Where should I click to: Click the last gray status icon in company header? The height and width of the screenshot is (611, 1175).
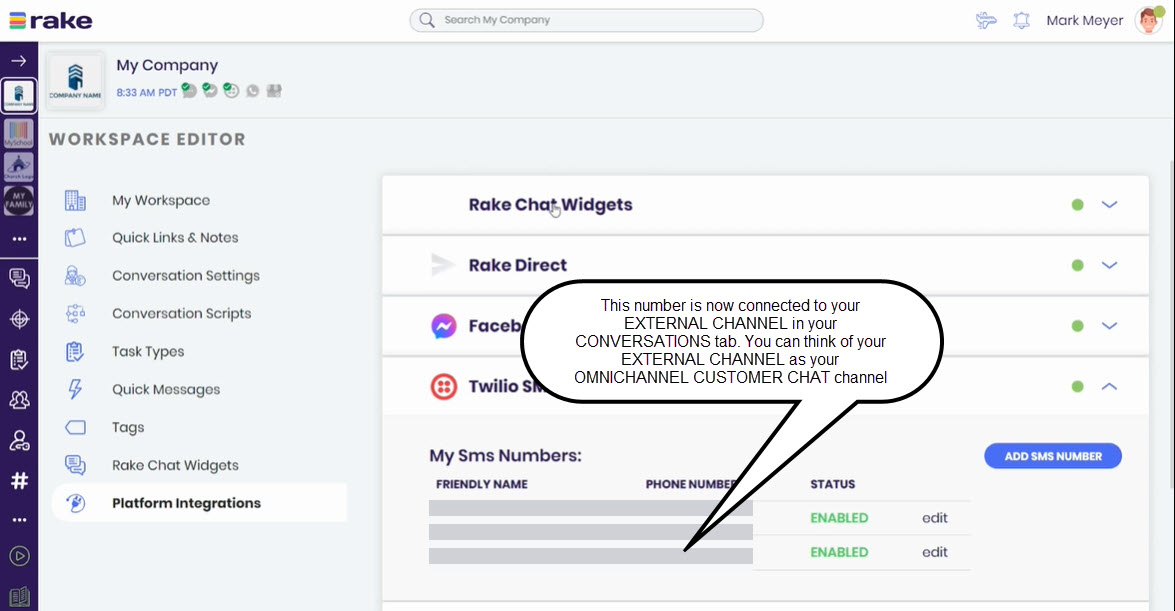pos(274,91)
